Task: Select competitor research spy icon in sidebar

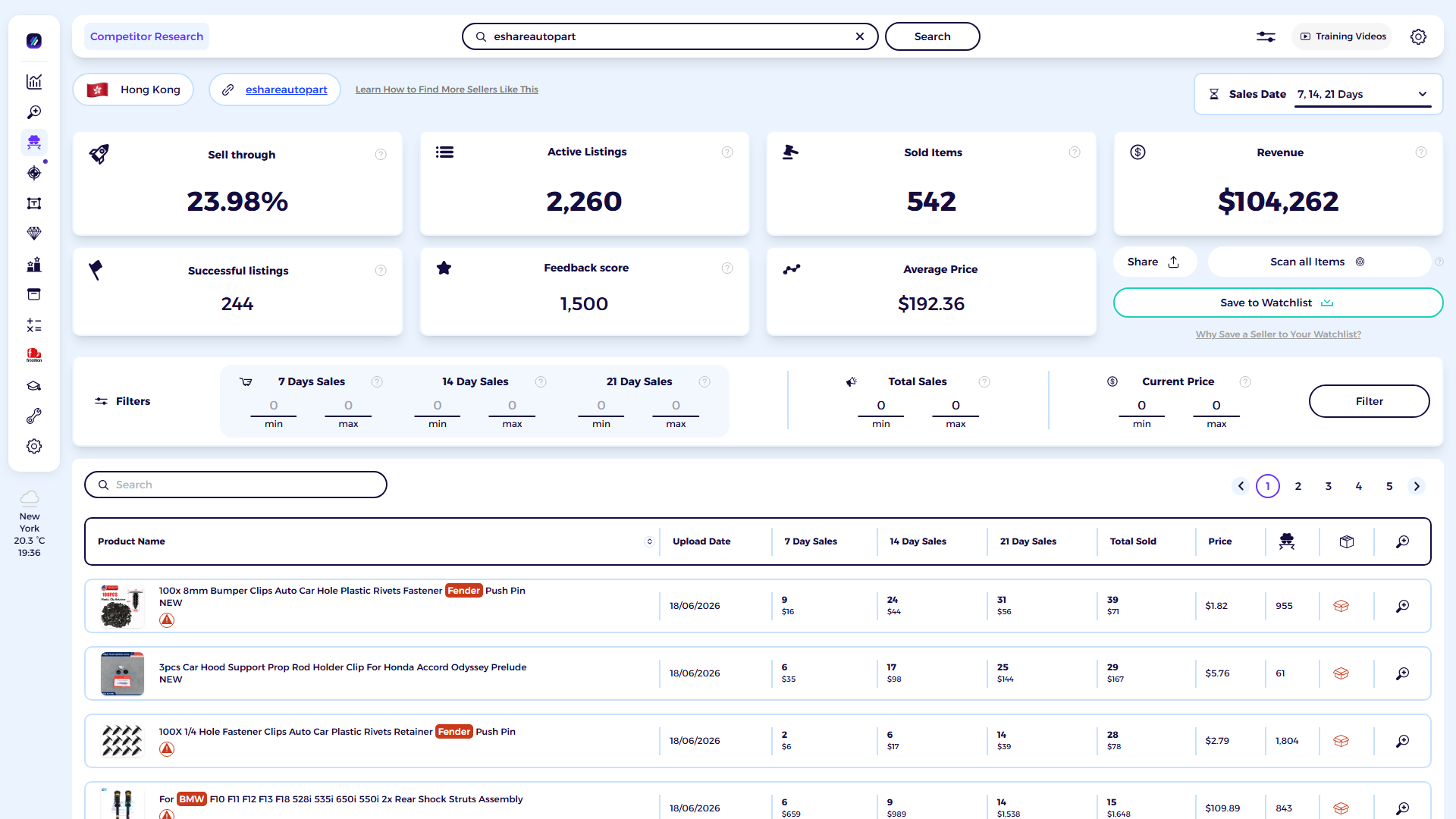Action: [34, 143]
